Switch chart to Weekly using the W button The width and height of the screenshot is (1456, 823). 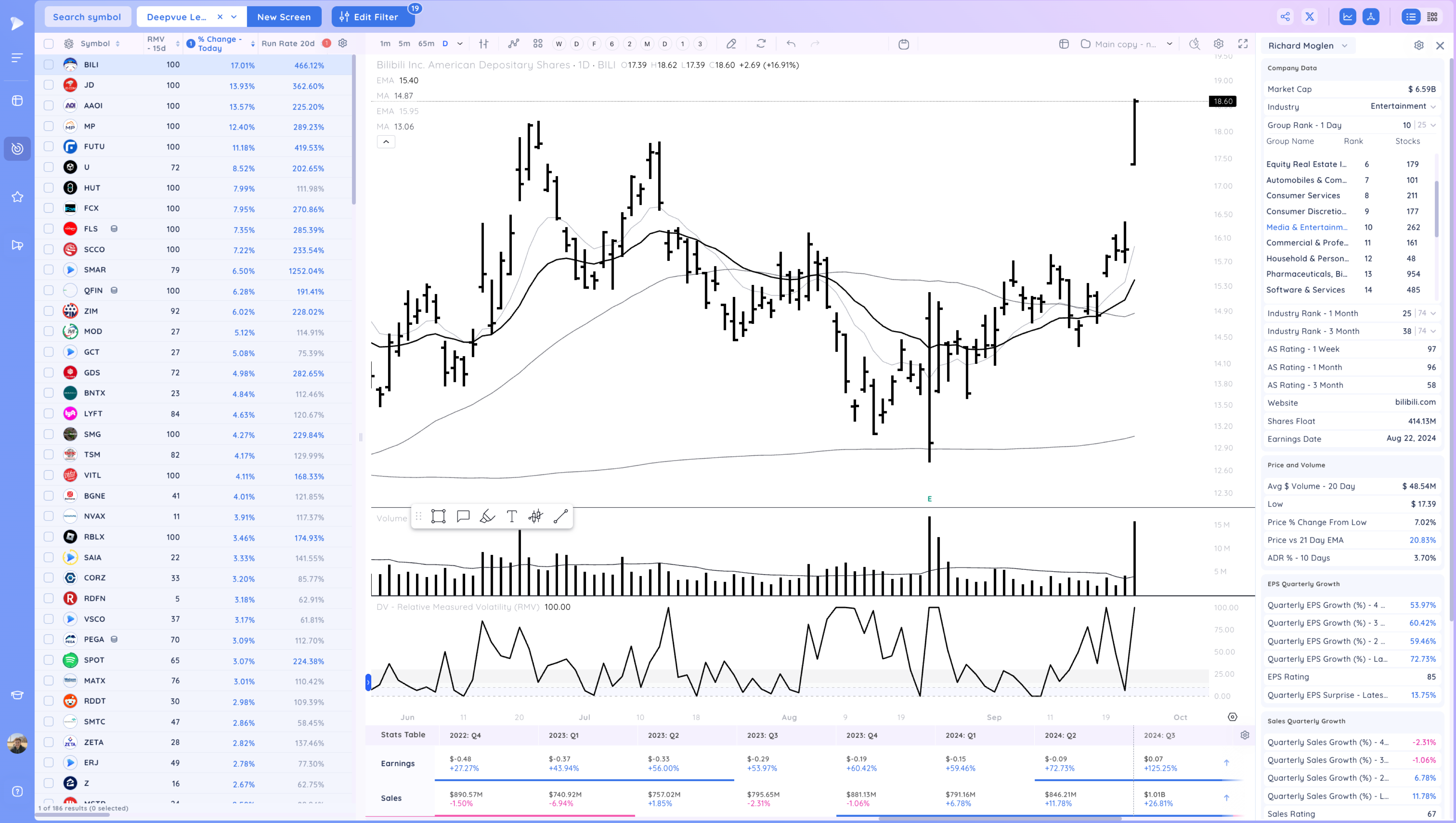[x=559, y=44]
